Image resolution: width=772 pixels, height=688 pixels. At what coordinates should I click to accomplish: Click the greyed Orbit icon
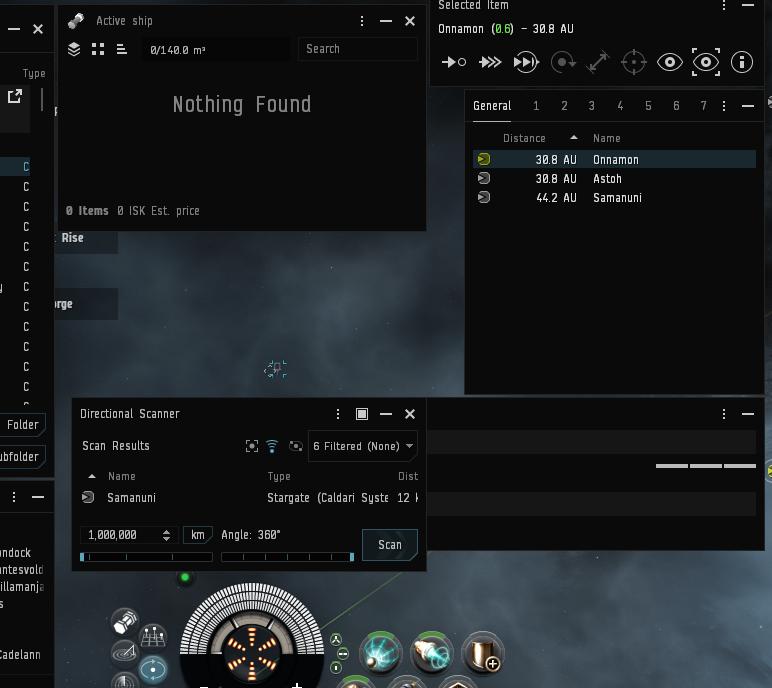click(x=562, y=63)
